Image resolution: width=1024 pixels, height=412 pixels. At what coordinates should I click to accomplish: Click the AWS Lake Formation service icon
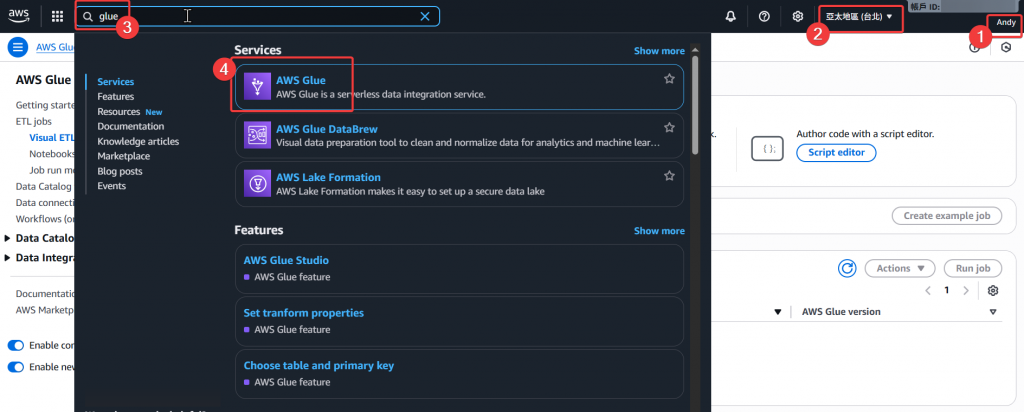point(257,183)
